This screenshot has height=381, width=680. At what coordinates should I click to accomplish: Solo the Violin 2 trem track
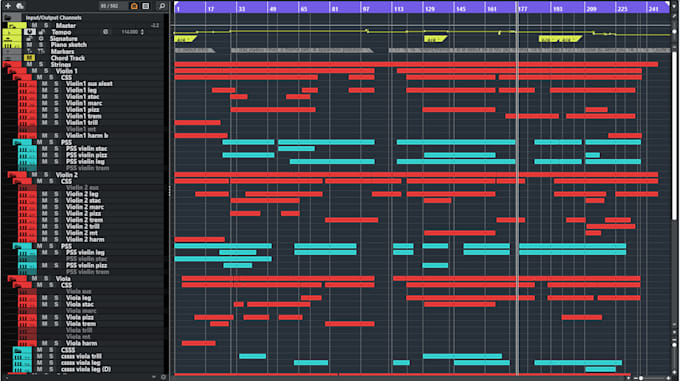coord(56,220)
